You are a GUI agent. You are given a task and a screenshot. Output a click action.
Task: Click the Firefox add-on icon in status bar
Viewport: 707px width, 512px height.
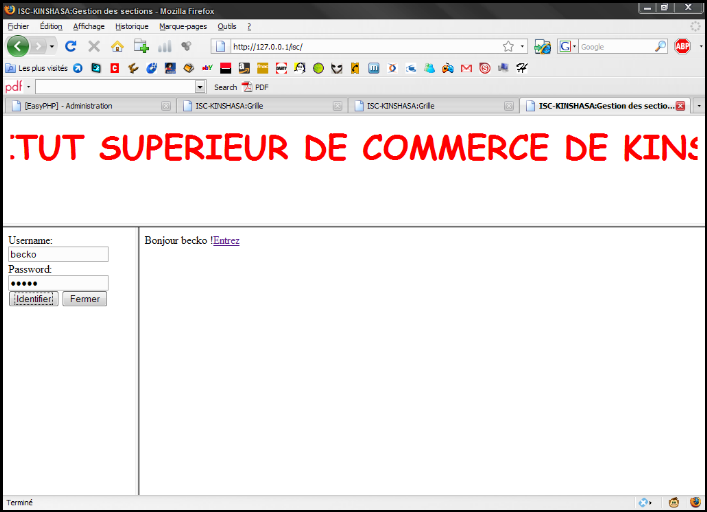point(696,502)
